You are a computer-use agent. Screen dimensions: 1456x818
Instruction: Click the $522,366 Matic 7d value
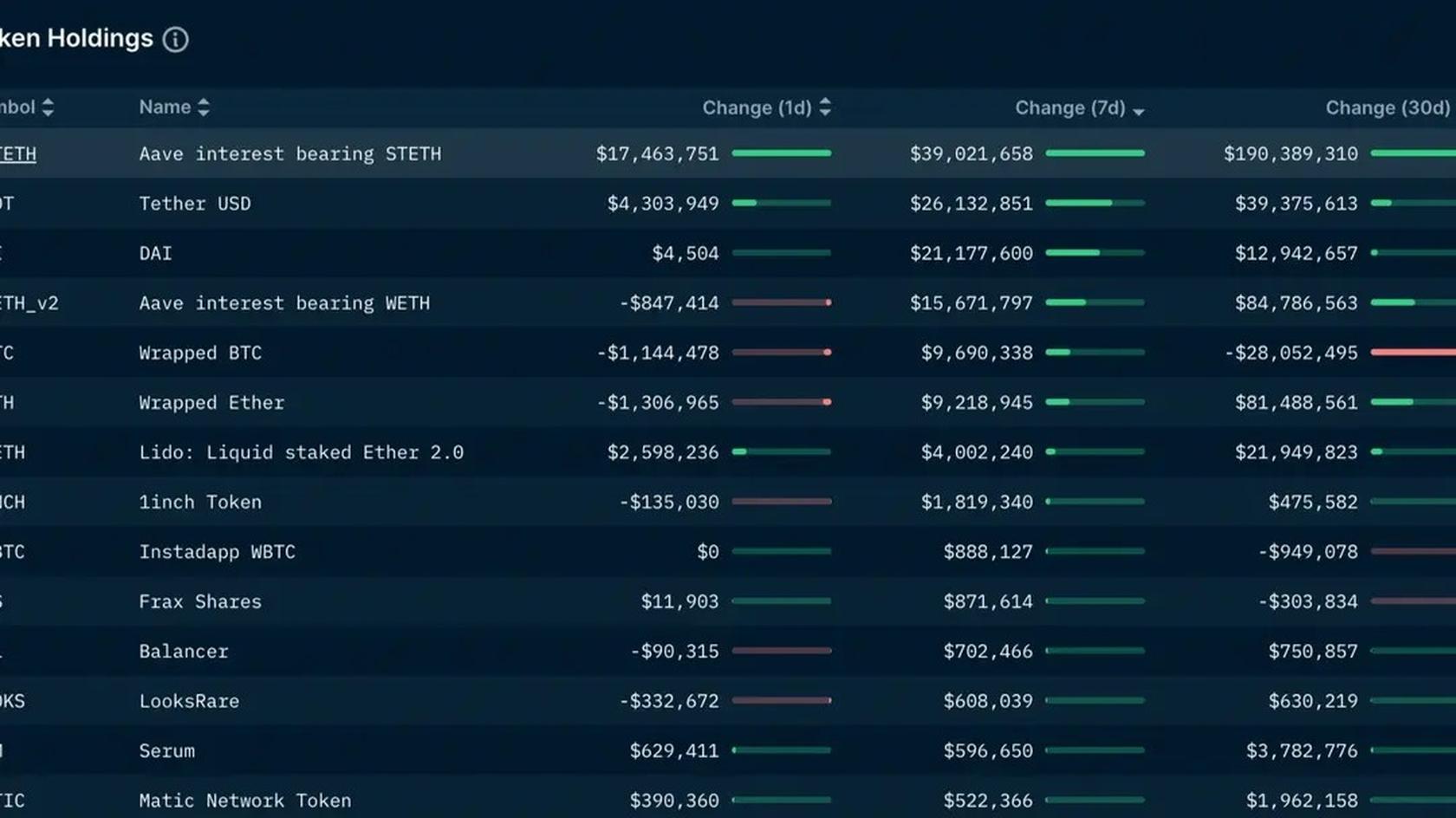[x=988, y=801]
